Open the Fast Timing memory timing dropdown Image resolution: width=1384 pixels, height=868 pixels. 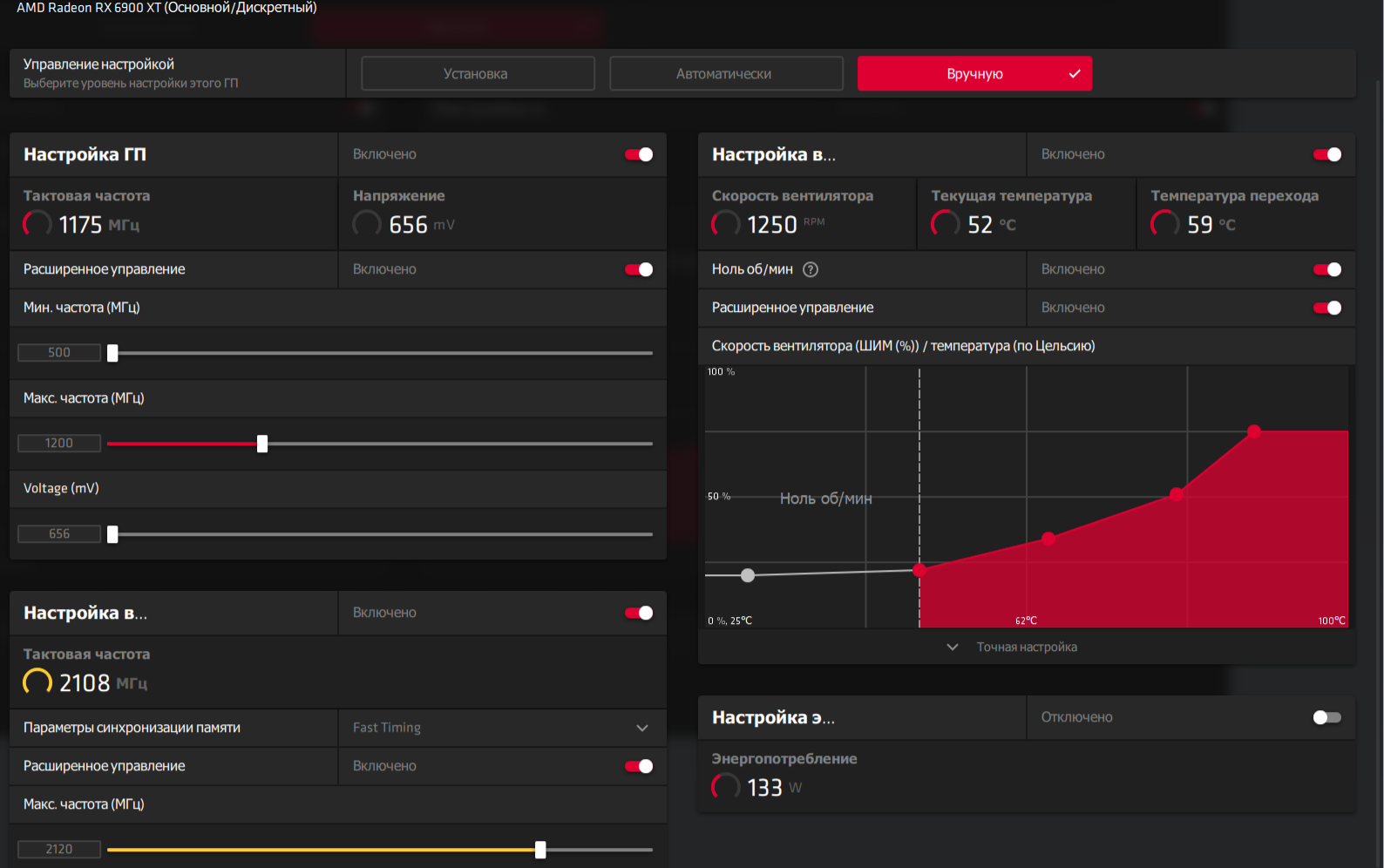pyautogui.click(x=502, y=728)
